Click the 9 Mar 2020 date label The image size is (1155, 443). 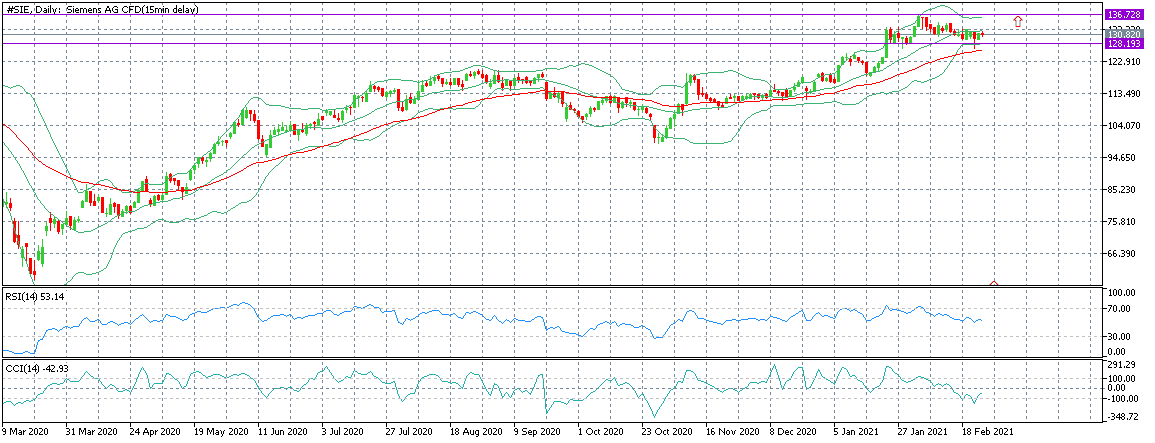(25, 433)
